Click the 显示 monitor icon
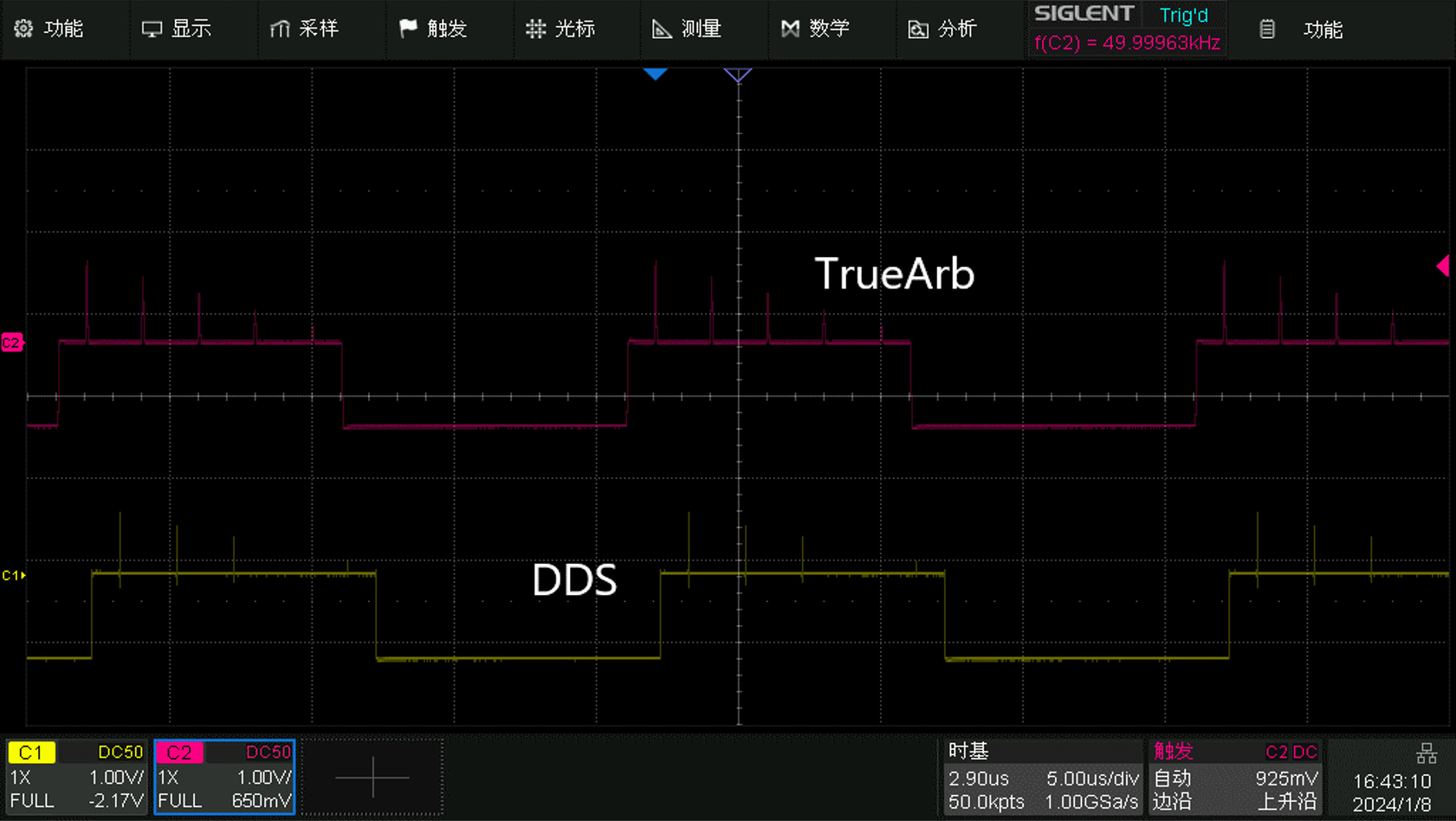 (152, 29)
